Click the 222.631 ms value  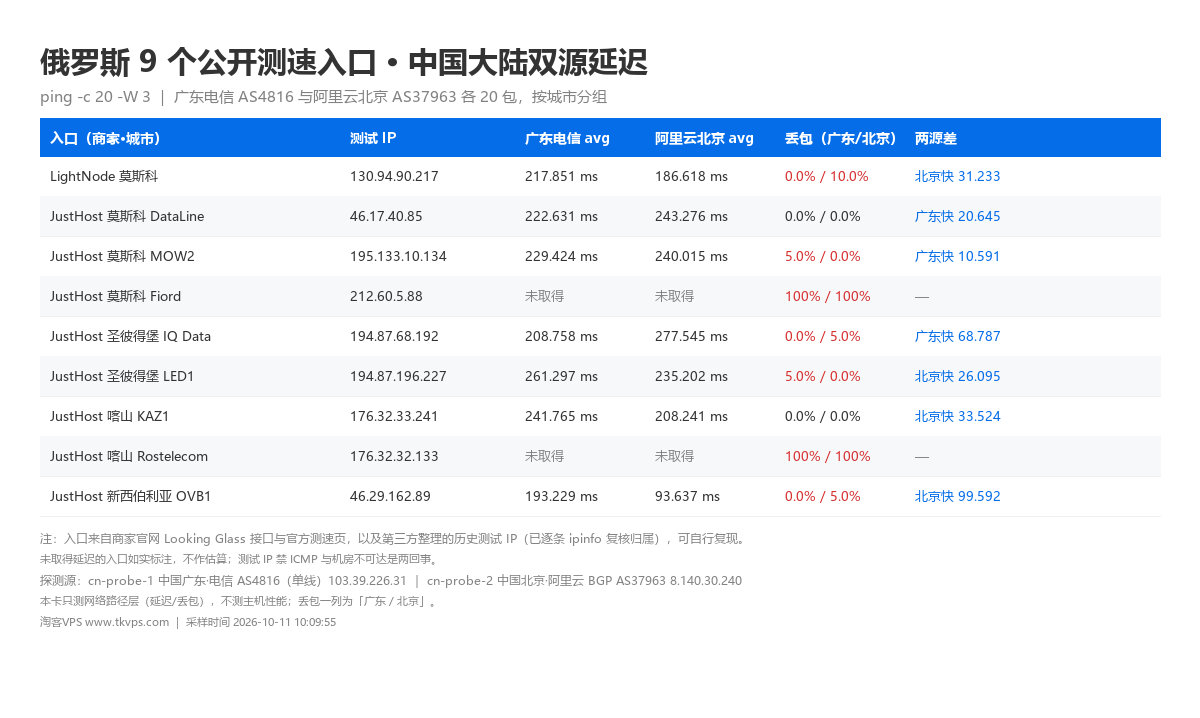(x=561, y=216)
